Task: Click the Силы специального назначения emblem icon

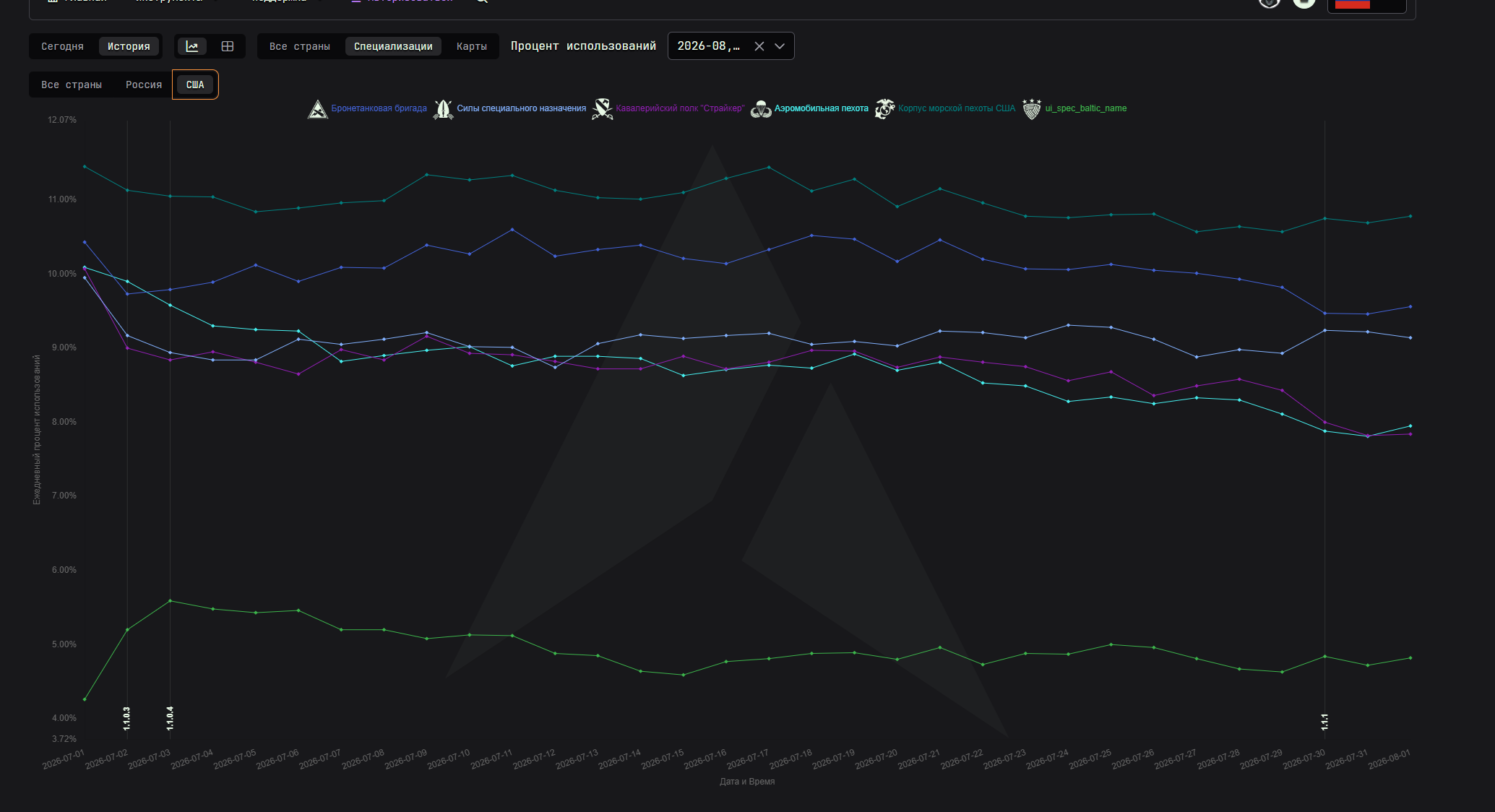Action: [x=443, y=109]
